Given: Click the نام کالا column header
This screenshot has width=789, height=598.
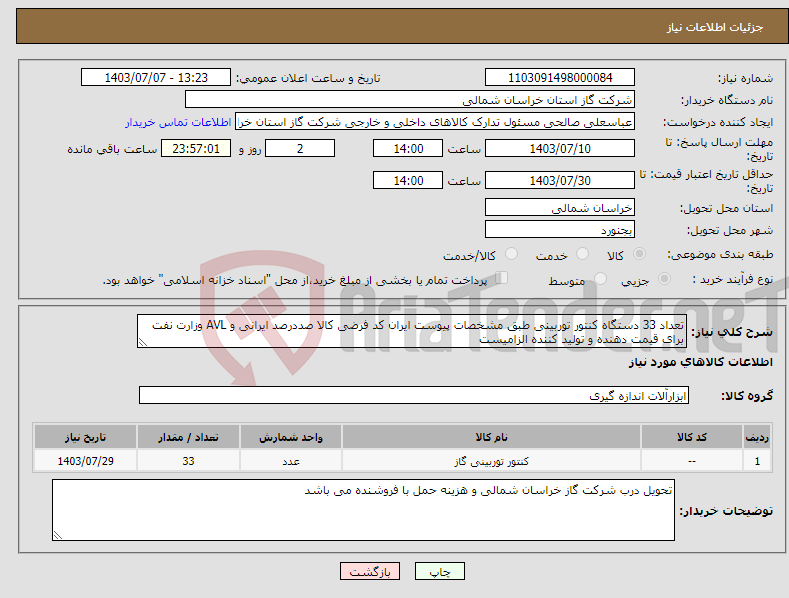Looking at the screenshot, I should click(x=491, y=437).
